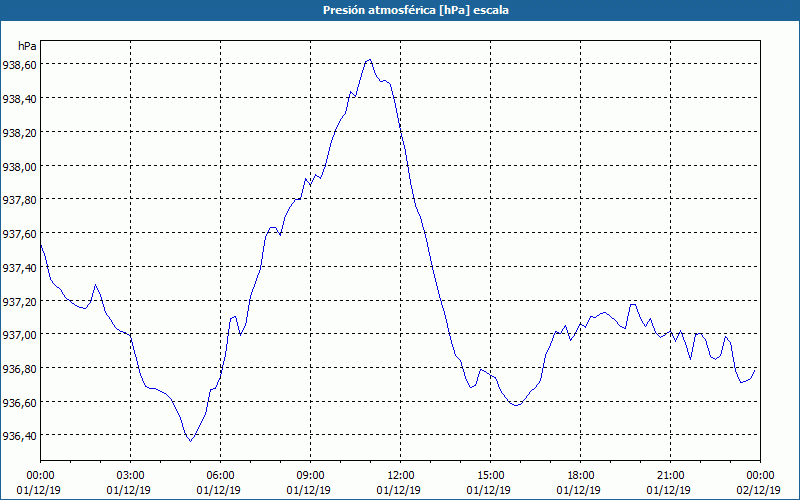Click the curve's low point near 16:00
800x500 pixels.
coord(516,405)
